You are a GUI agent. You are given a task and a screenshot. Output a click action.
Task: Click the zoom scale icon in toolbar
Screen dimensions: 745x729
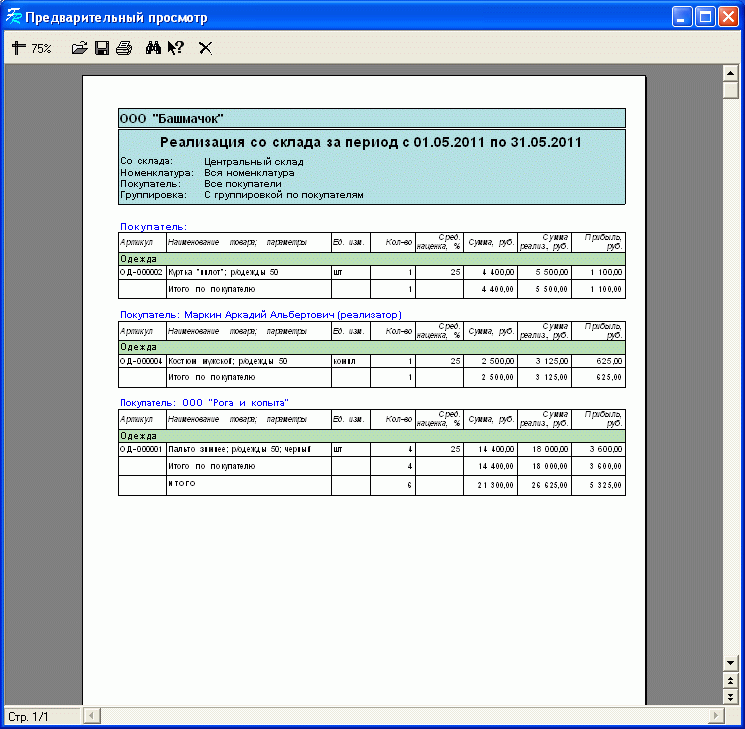click(x=19, y=48)
